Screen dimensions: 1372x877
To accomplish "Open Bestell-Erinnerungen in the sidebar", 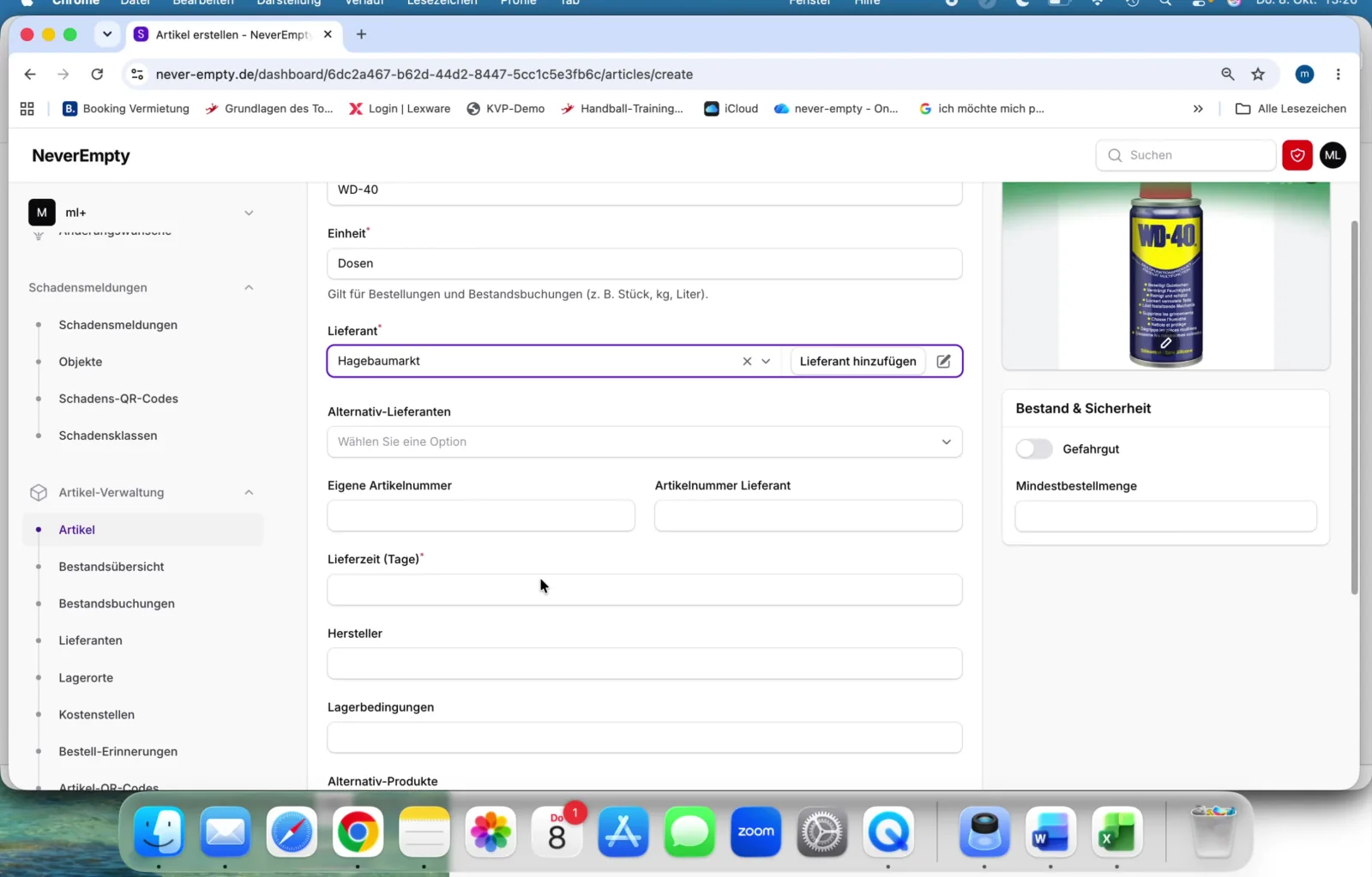I will [x=118, y=752].
